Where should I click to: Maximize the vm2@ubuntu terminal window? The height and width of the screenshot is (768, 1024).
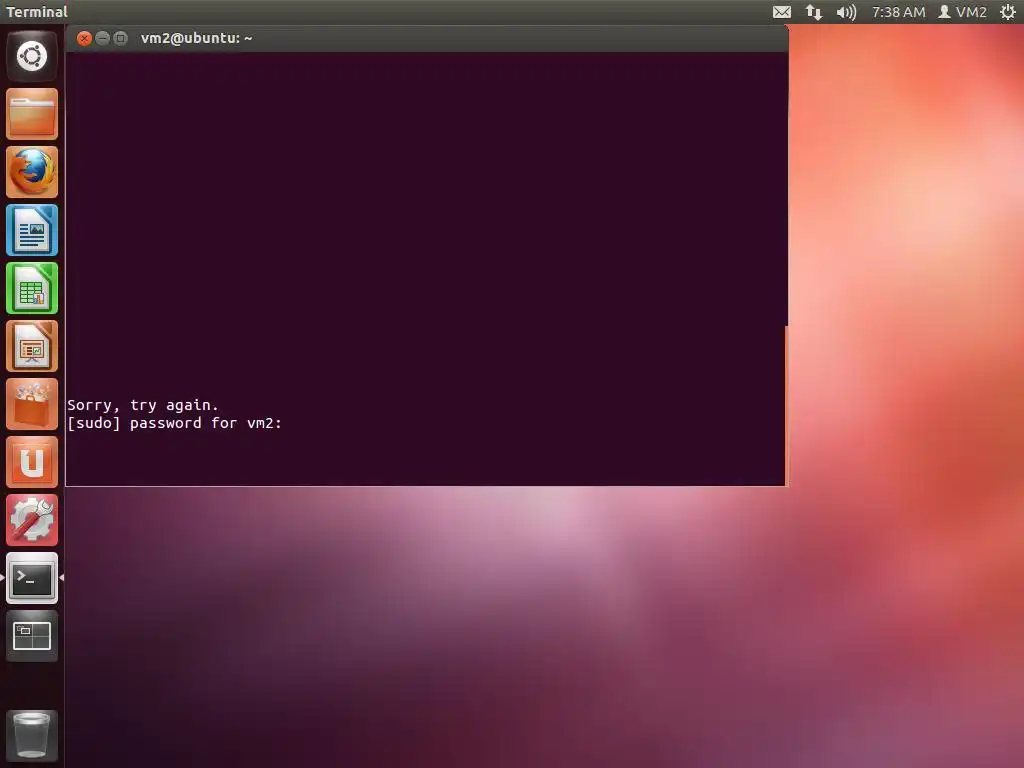click(x=120, y=38)
